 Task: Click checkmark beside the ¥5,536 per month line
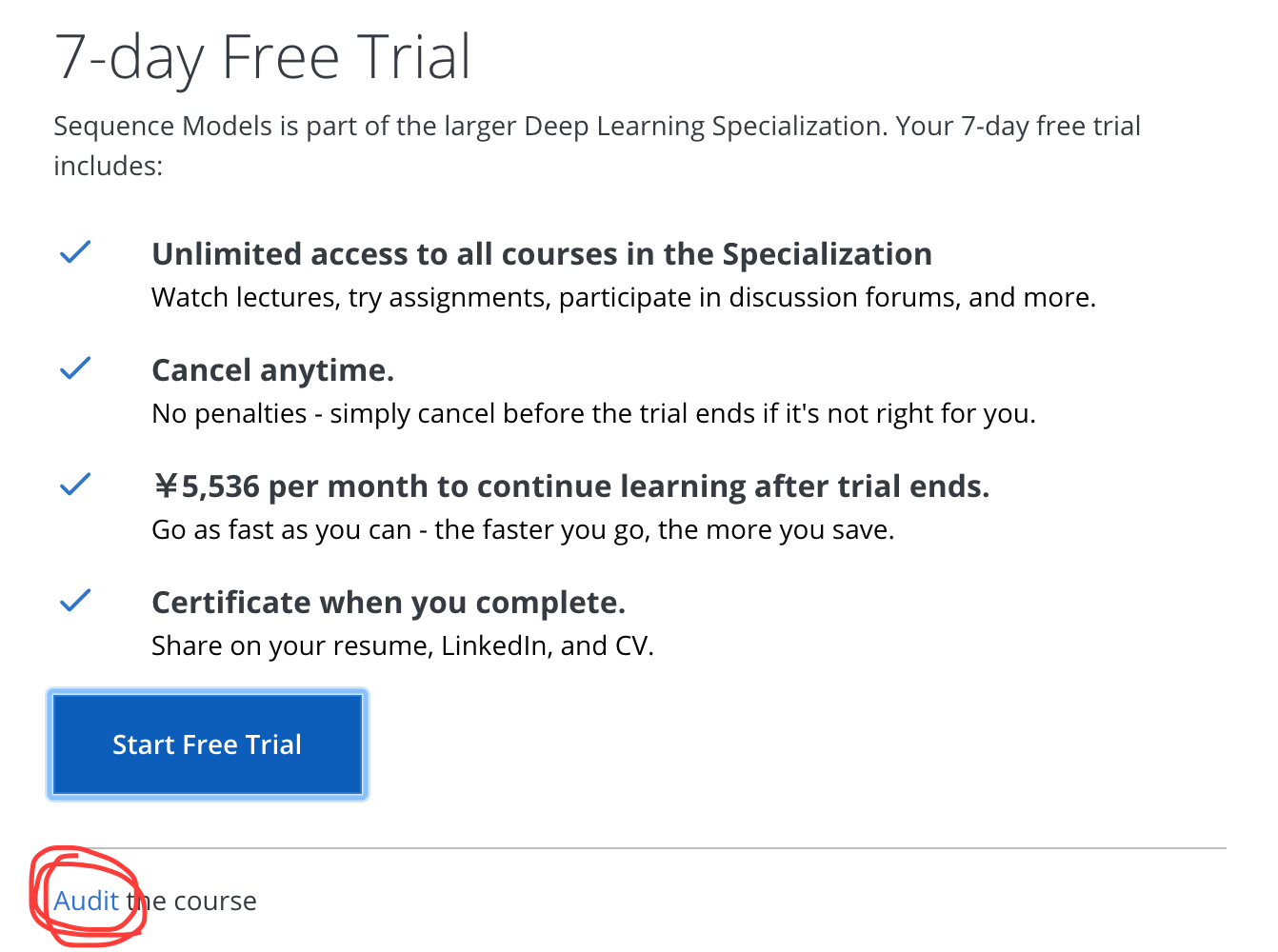pos(75,485)
